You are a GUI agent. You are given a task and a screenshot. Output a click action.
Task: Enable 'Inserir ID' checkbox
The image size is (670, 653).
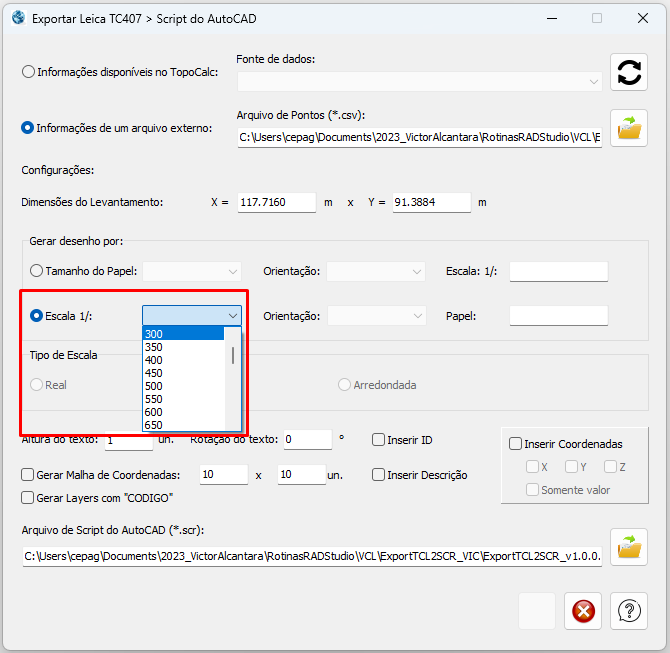(379, 440)
